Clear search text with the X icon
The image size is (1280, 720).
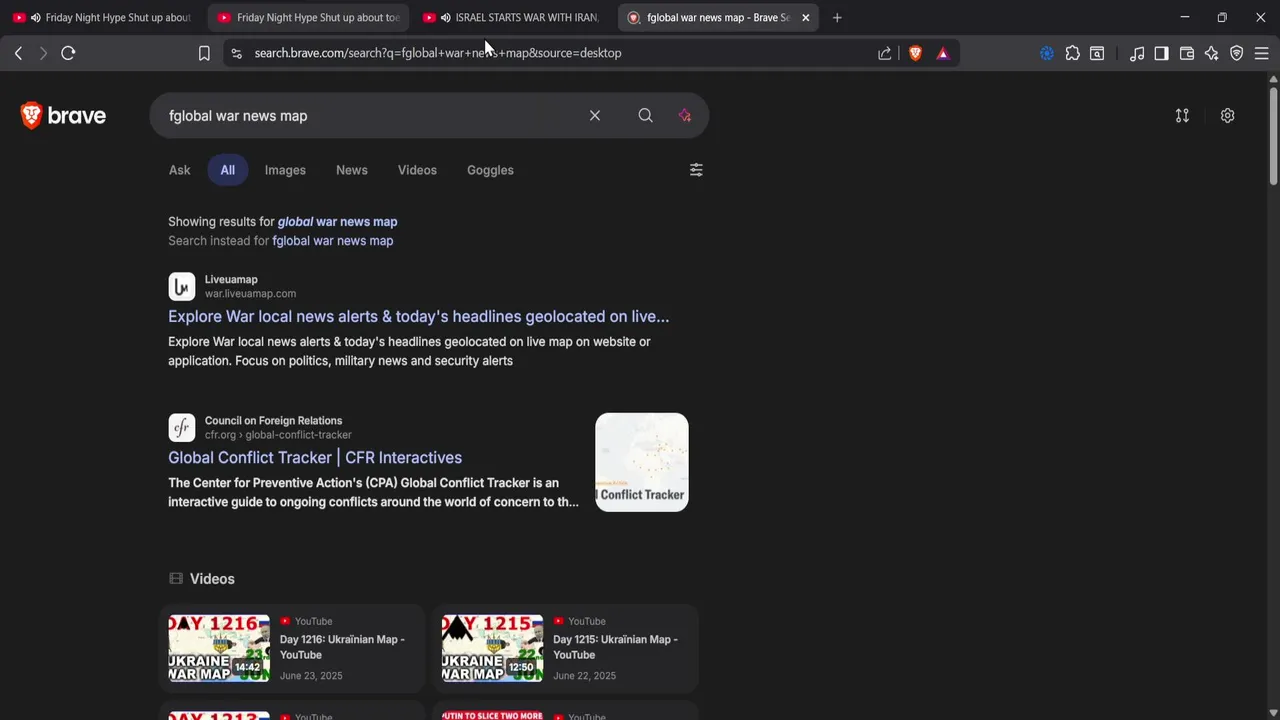click(x=595, y=116)
